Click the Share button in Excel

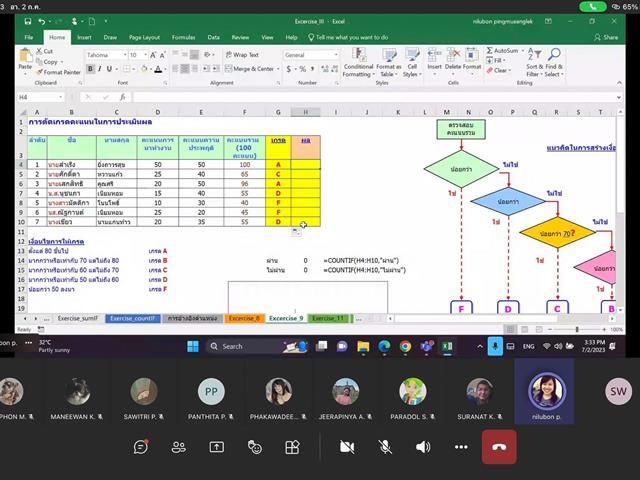606,37
